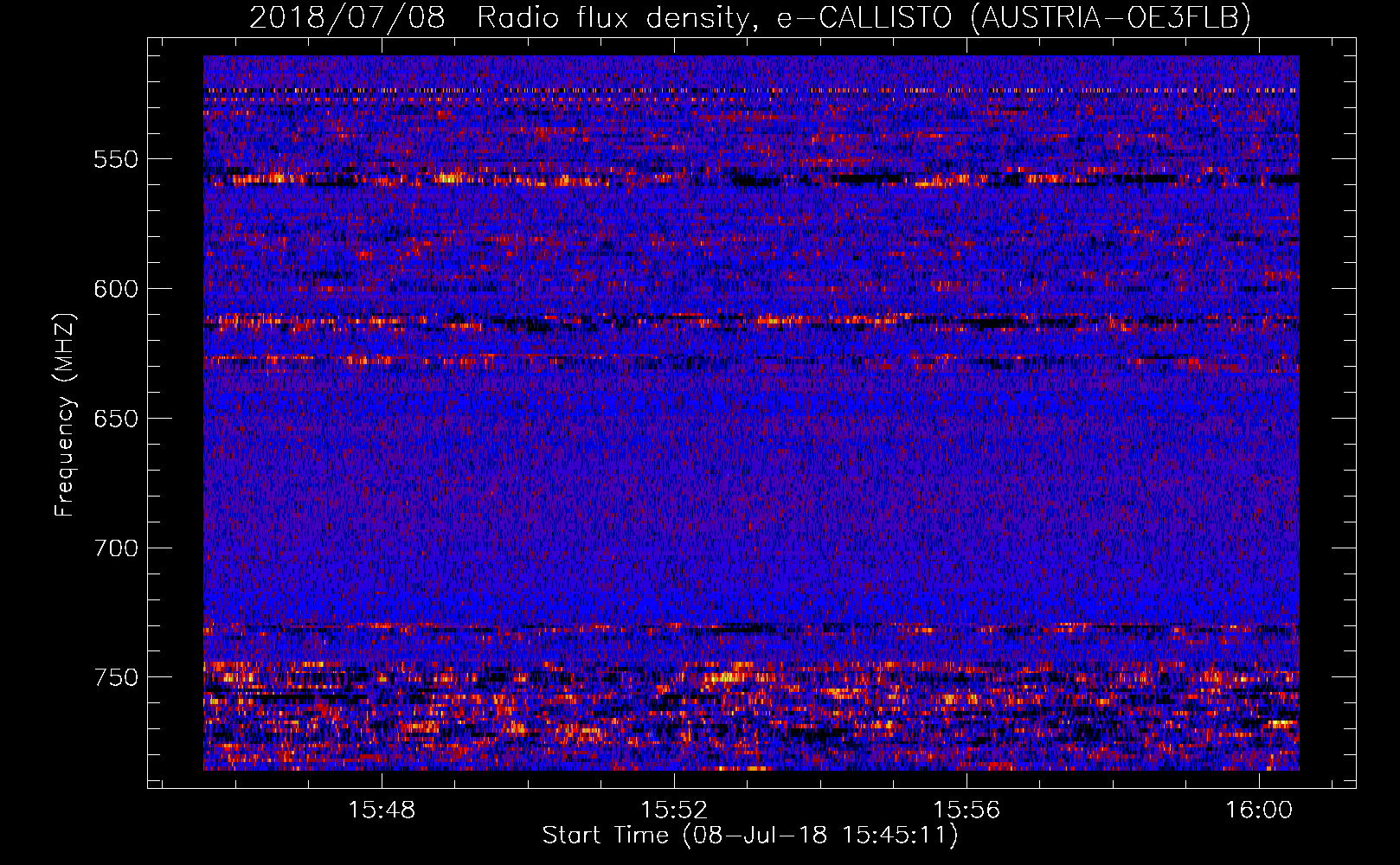The height and width of the screenshot is (865, 1400).
Task: Click the 15:52 time tick label
Action: click(674, 810)
